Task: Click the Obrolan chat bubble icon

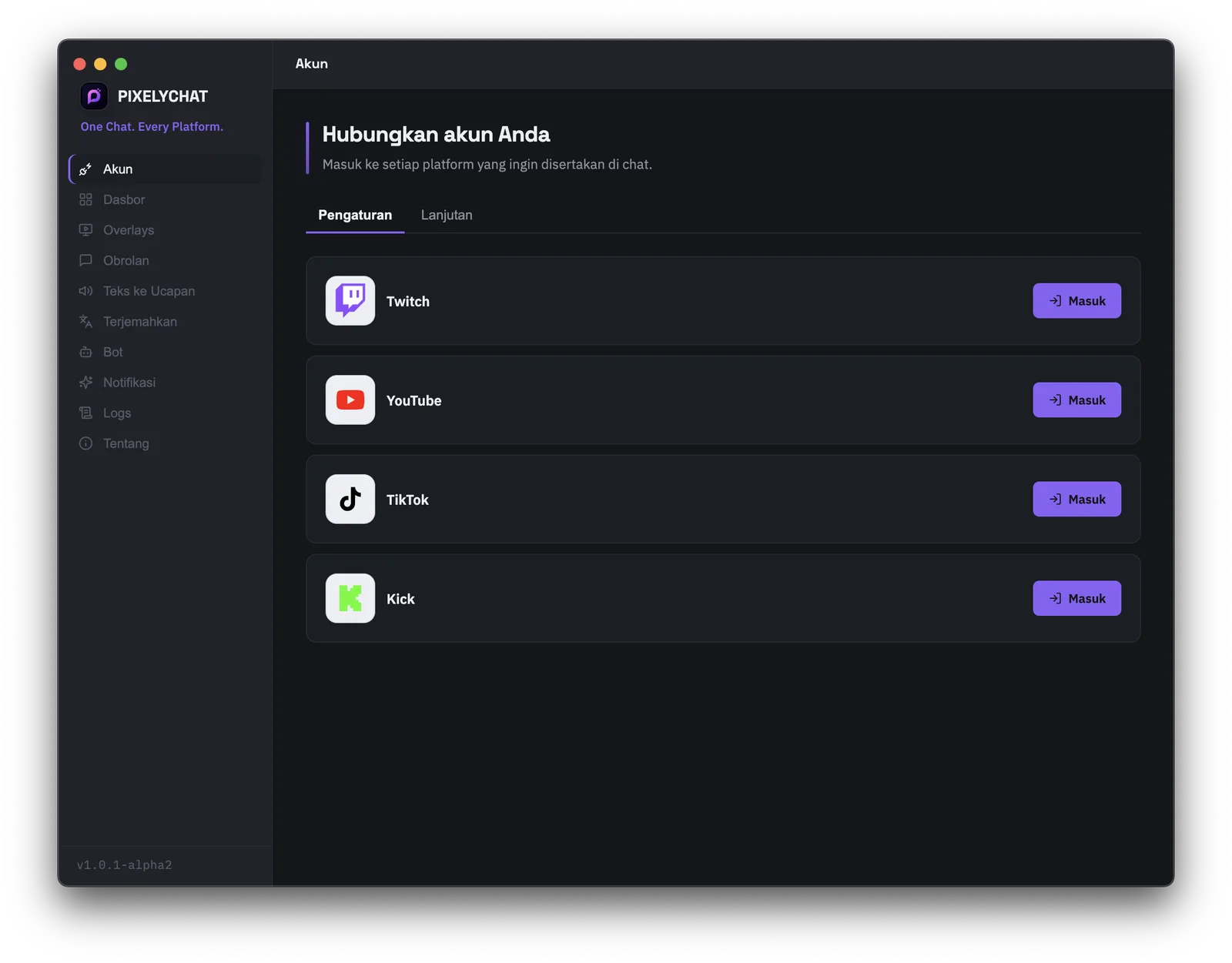Action: point(85,260)
